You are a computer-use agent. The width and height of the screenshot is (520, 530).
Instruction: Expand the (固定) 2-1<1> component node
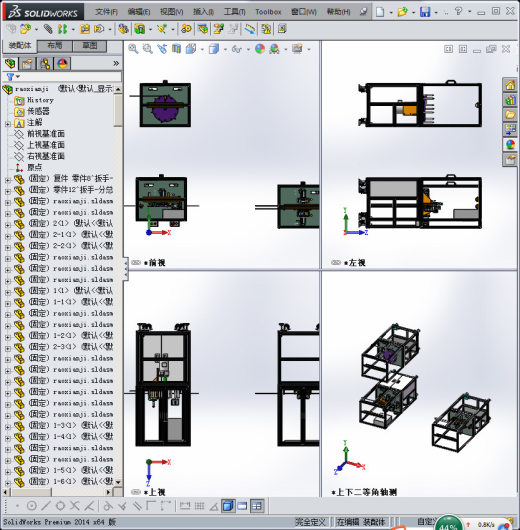click(8, 236)
